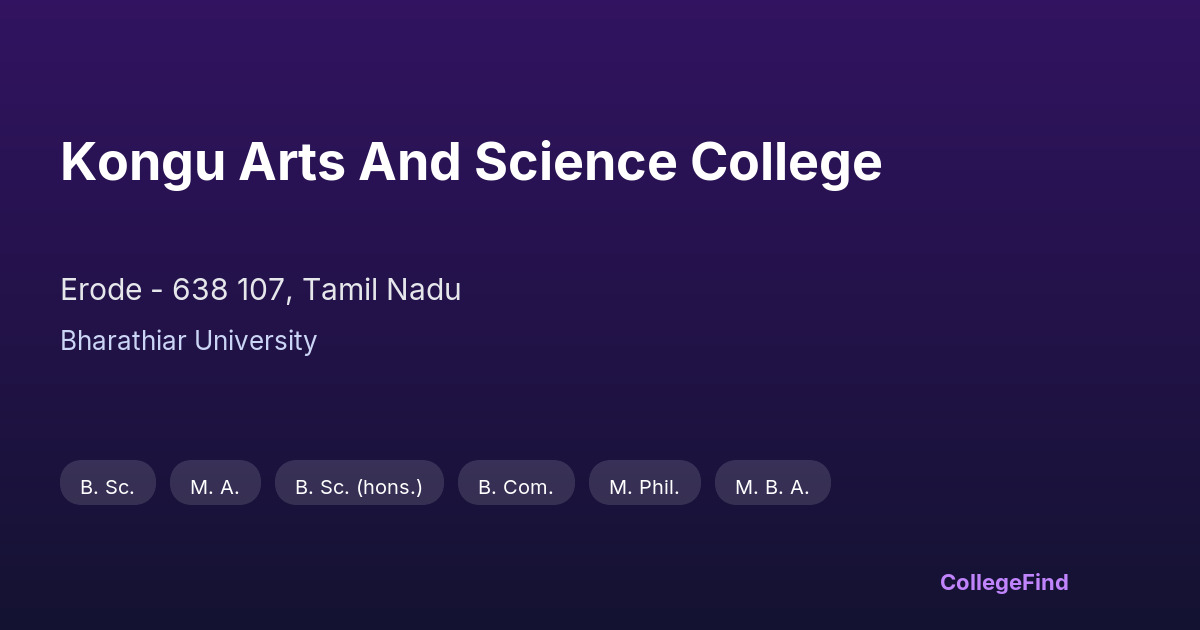Viewport: 1200px width, 630px height.
Task: Select the M. A. course tag
Action: tap(215, 487)
